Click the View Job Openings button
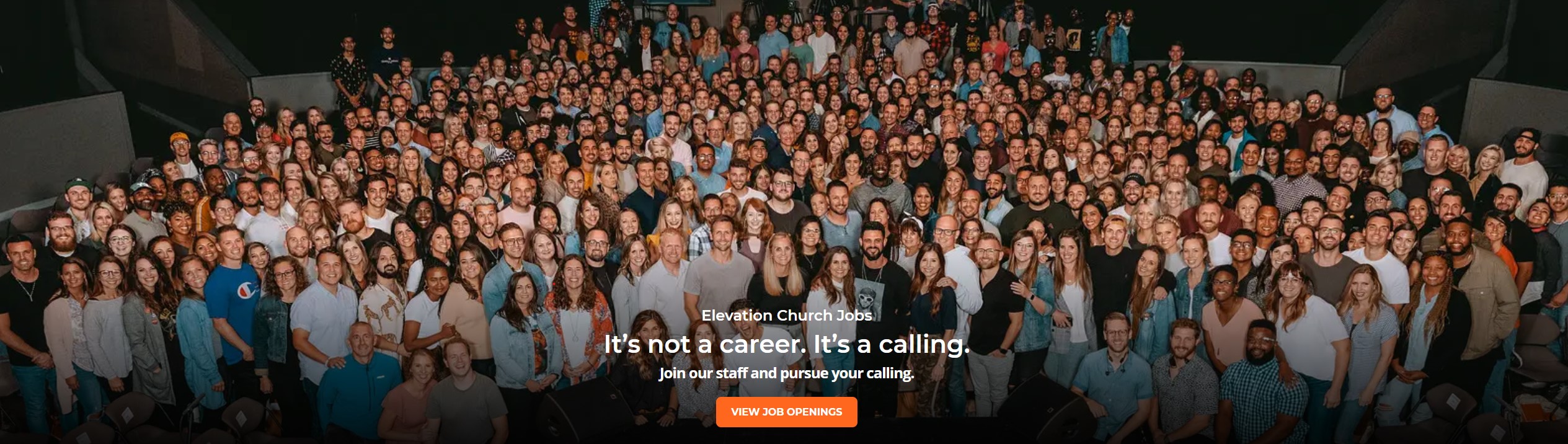 click(786, 412)
